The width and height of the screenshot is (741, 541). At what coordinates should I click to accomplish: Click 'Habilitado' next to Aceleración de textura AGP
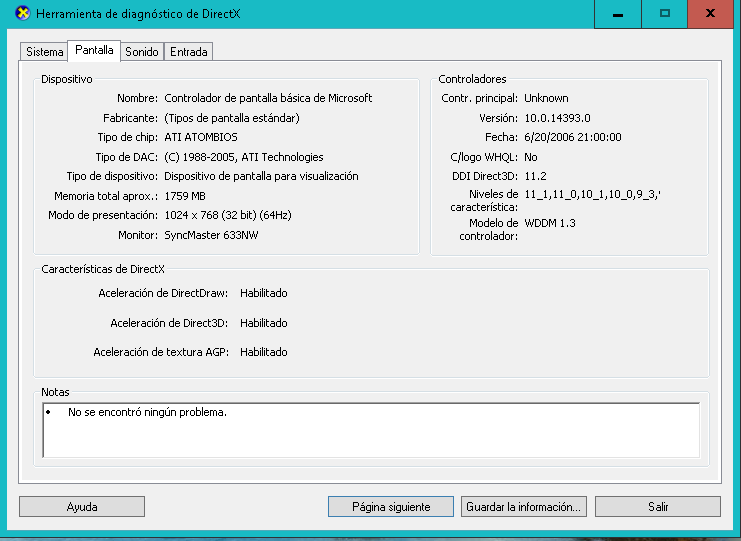click(x=264, y=352)
